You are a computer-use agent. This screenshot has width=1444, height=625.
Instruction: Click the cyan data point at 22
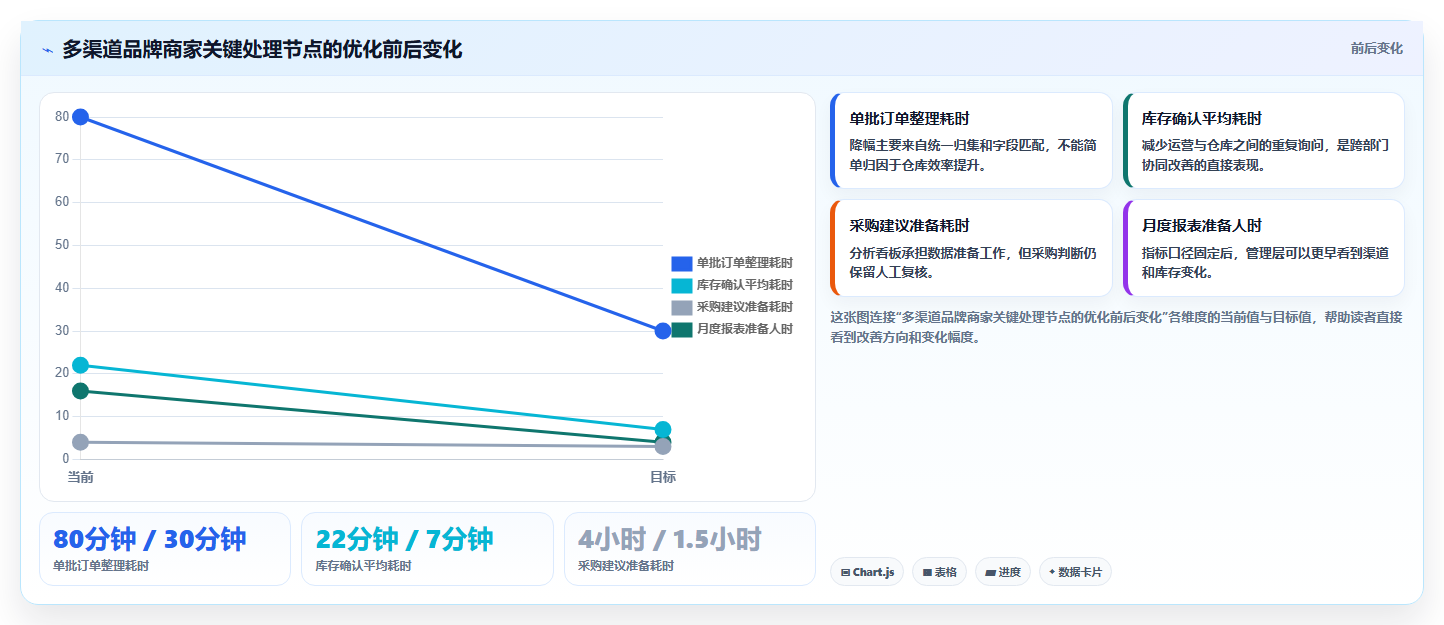(x=81, y=365)
